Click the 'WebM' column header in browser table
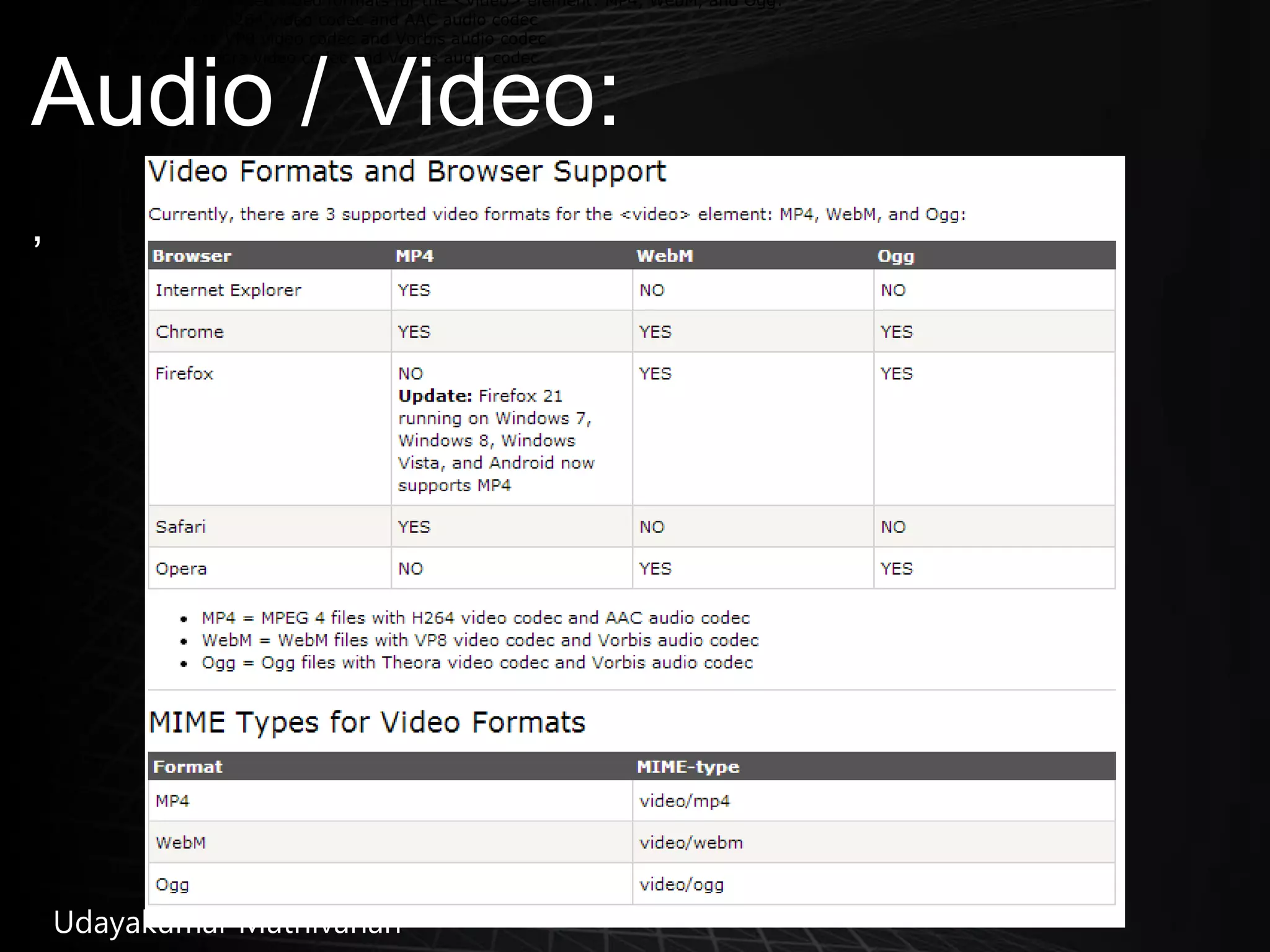Viewport: 1270px width, 952px height. pos(665,256)
